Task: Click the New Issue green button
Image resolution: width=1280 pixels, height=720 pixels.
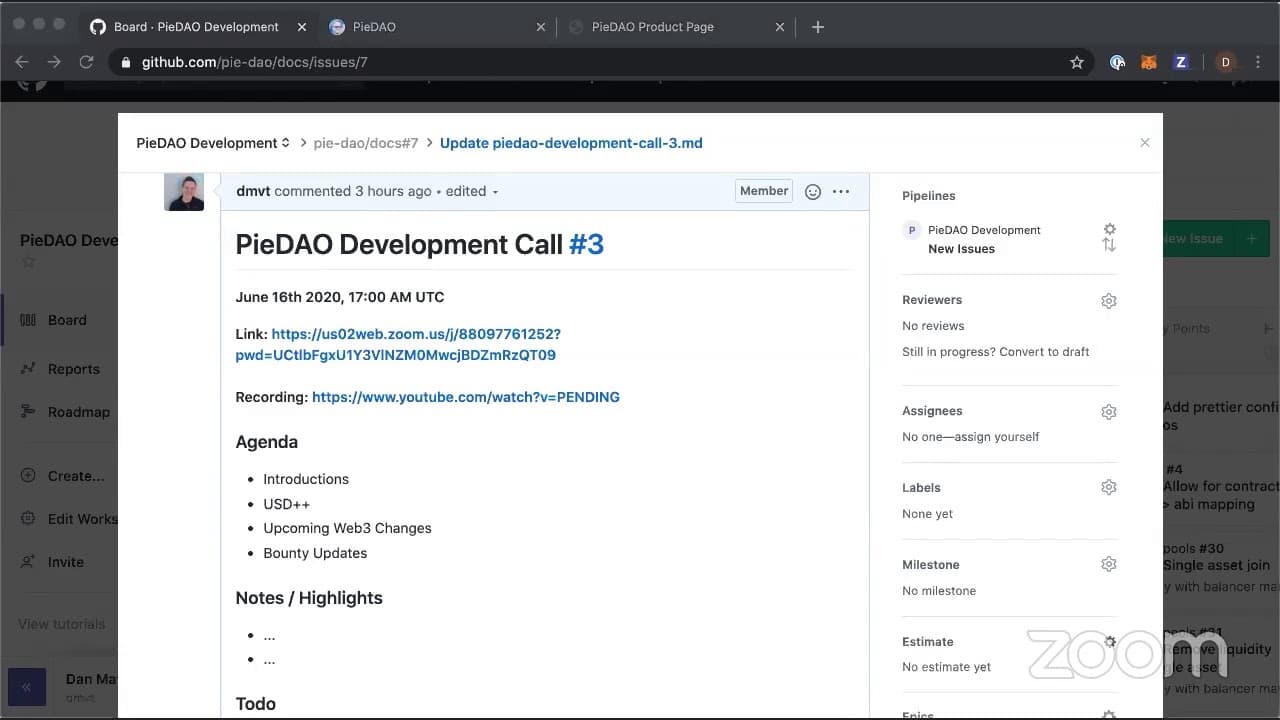Action: click(x=1197, y=239)
